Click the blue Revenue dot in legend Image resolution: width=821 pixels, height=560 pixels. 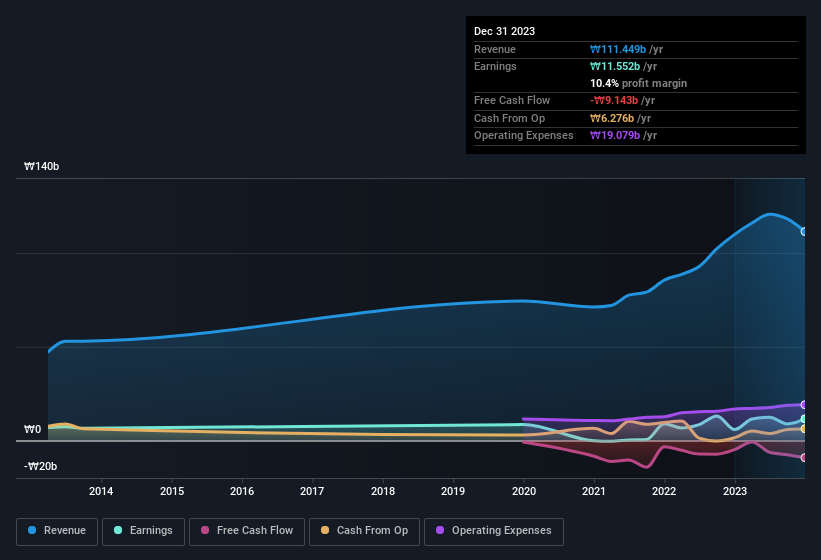33,531
